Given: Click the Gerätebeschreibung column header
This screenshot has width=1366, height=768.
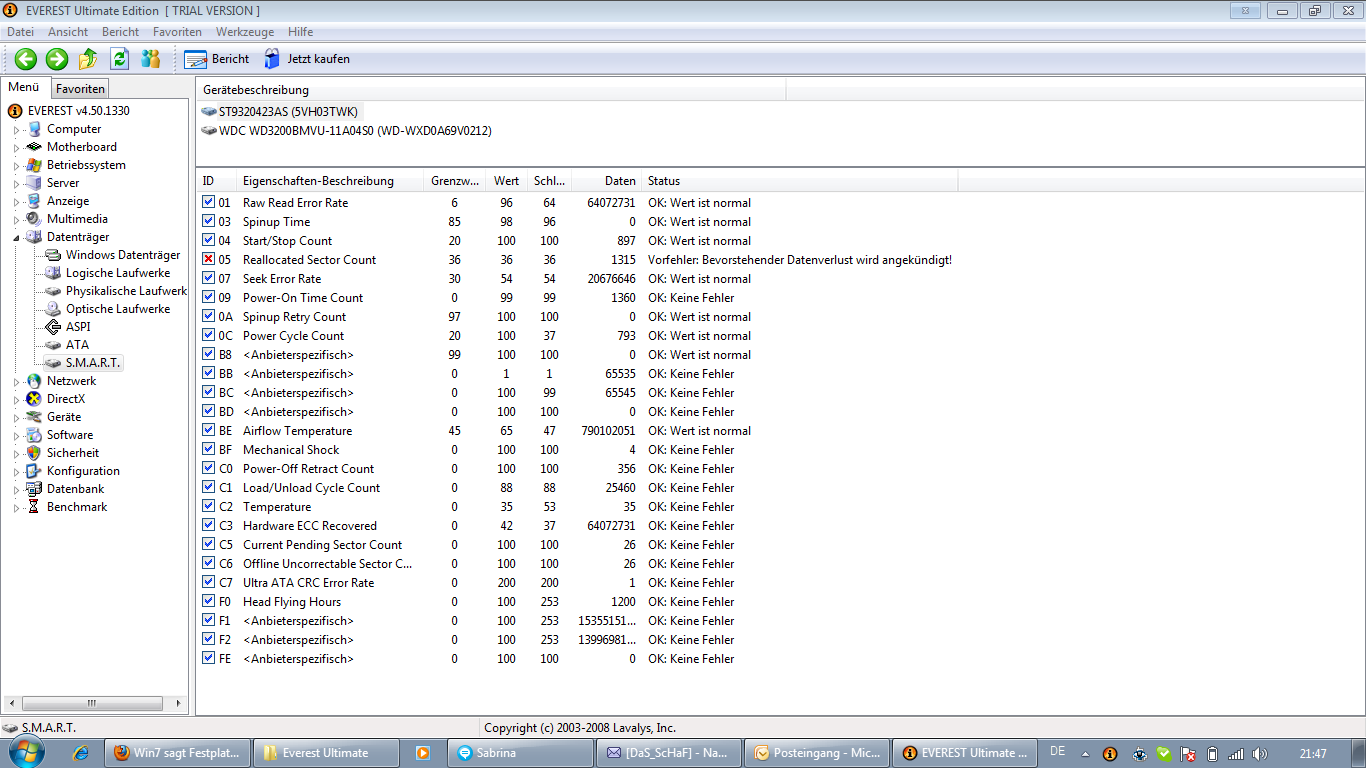Looking at the screenshot, I should pos(491,90).
